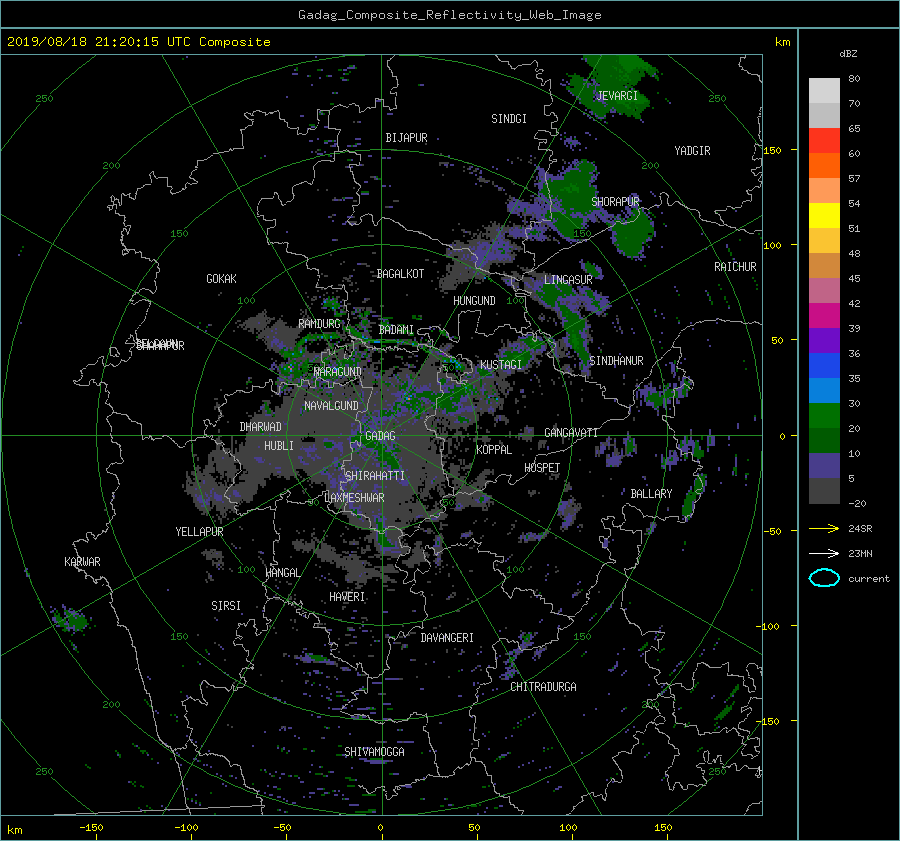Click the '2019/08/18 21:20:15 UTC Composite' timestamp
900x841 pixels.
coord(138,42)
